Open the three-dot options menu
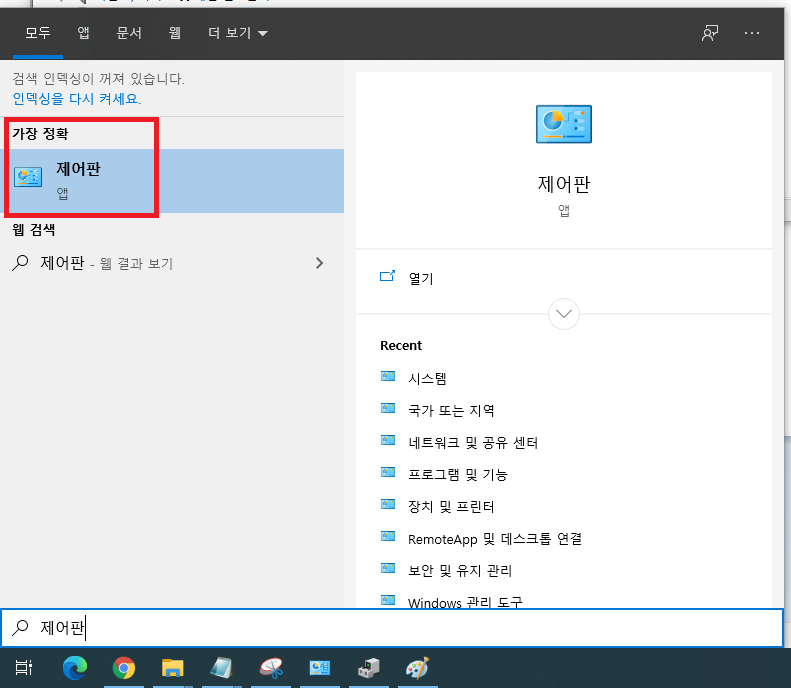Screen dimensions: 791x688 pyautogui.click(x=752, y=33)
